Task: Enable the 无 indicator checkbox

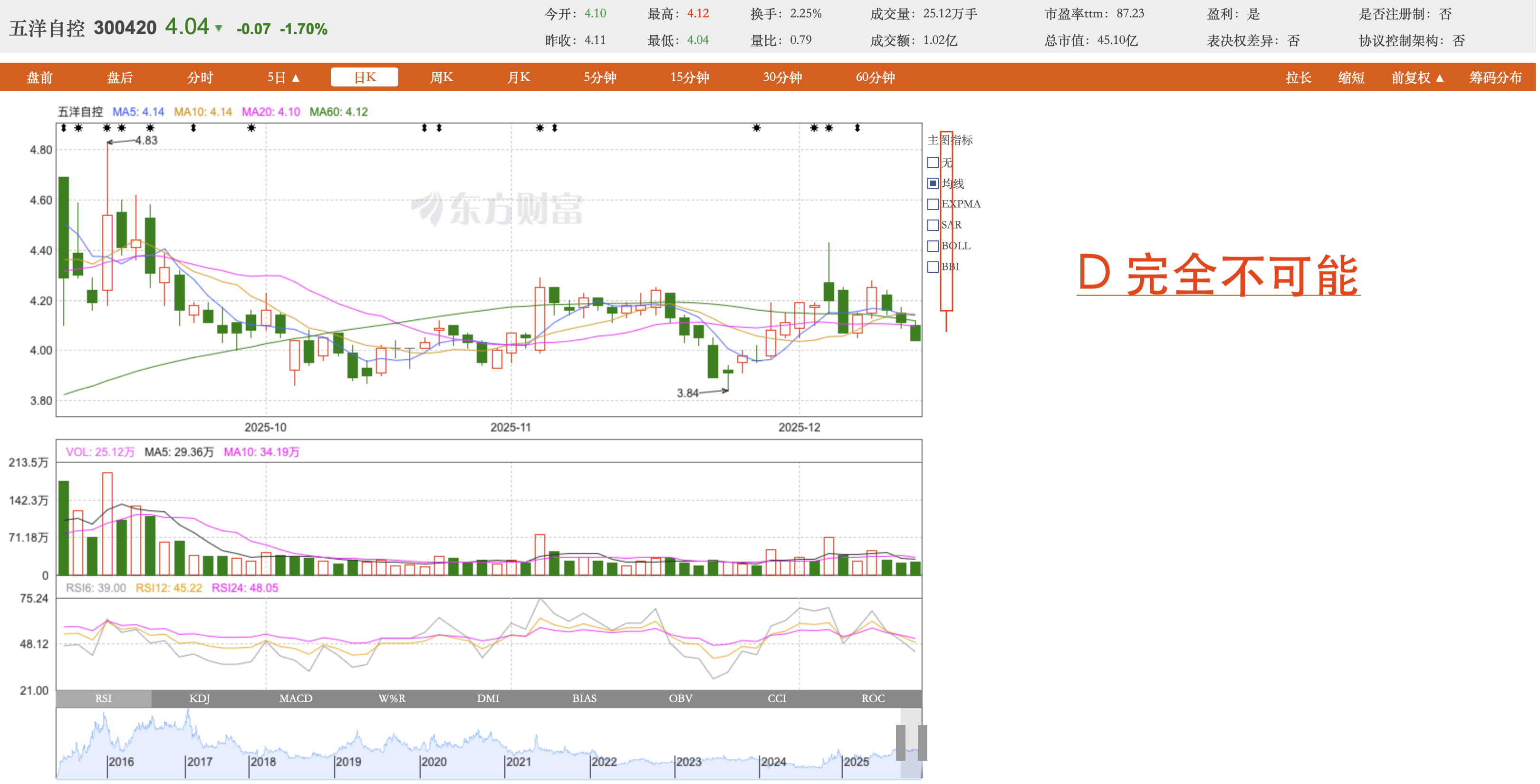Action: click(x=933, y=163)
